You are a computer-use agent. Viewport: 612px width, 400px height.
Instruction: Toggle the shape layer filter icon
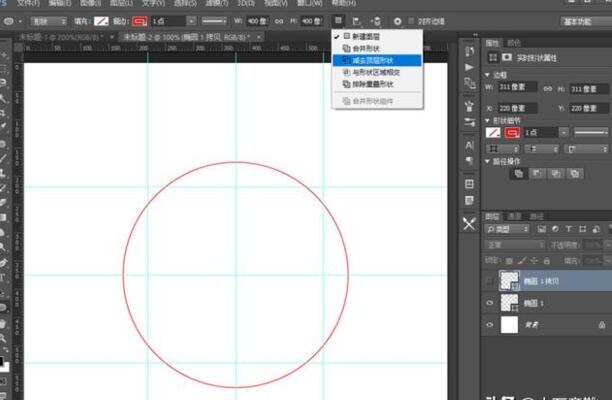[582, 229]
